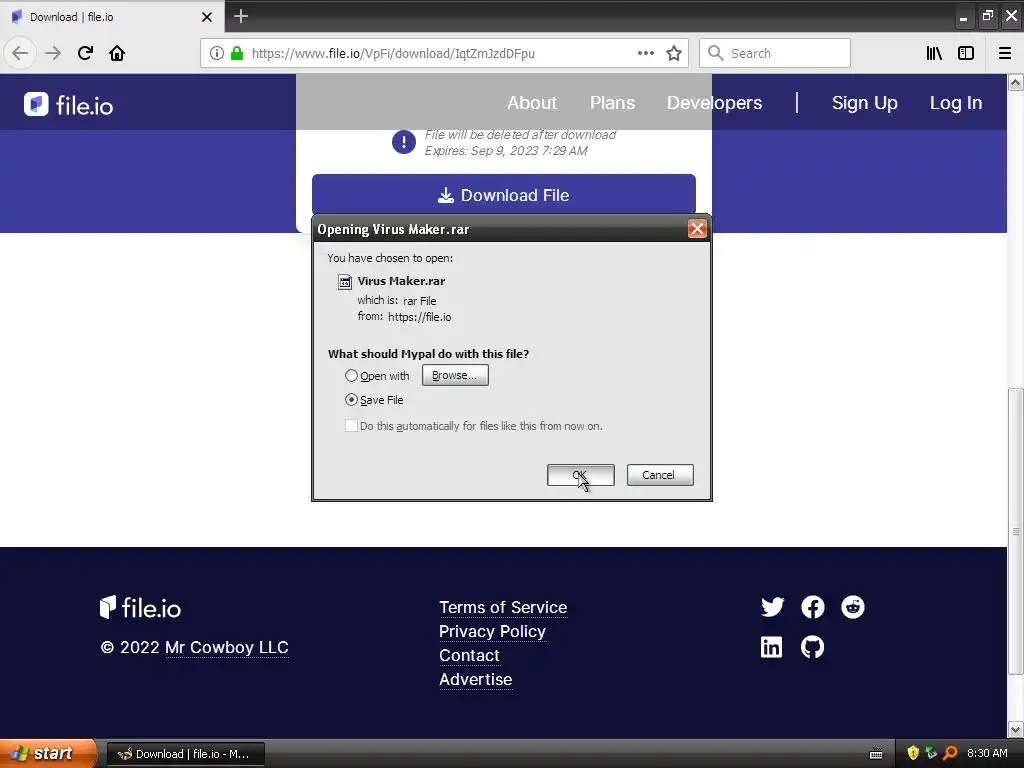
Task: Confirm the dialog with OK button
Action: [x=581, y=475]
